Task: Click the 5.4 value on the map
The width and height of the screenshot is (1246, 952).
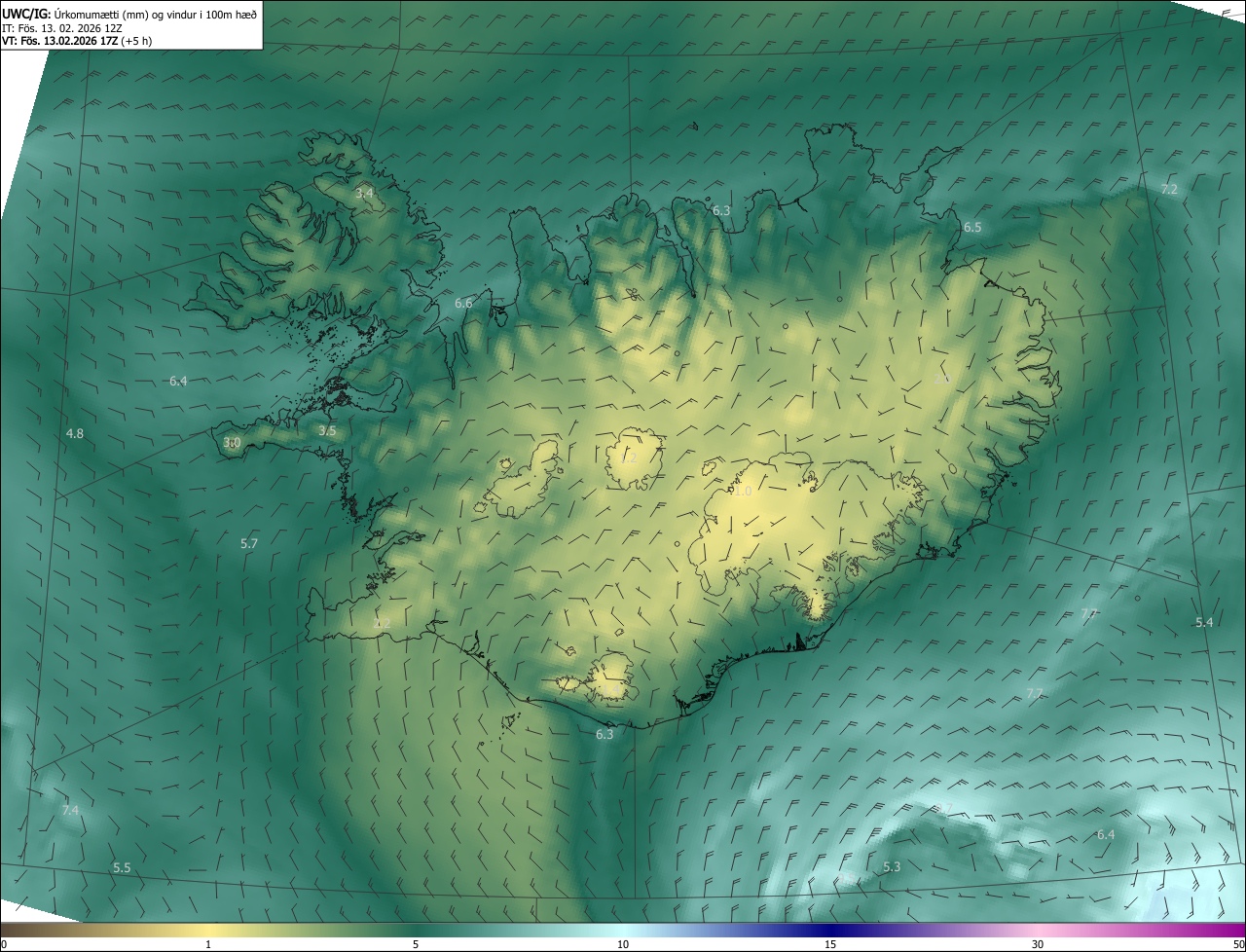Action: [x=1204, y=622]
